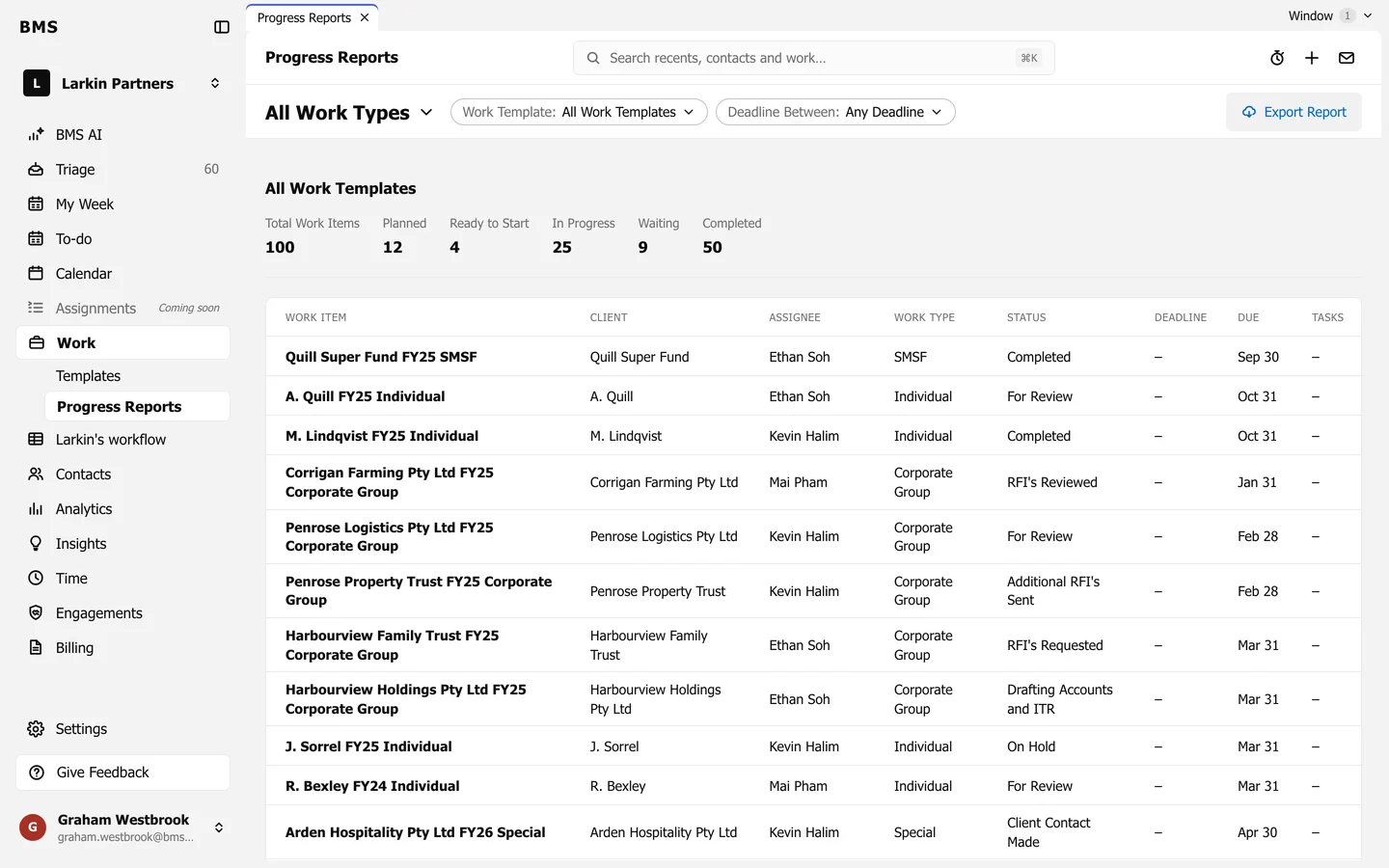1389x868 pixels.
Task: Open the Window menu dropdown
Action: click(1329, 15)
